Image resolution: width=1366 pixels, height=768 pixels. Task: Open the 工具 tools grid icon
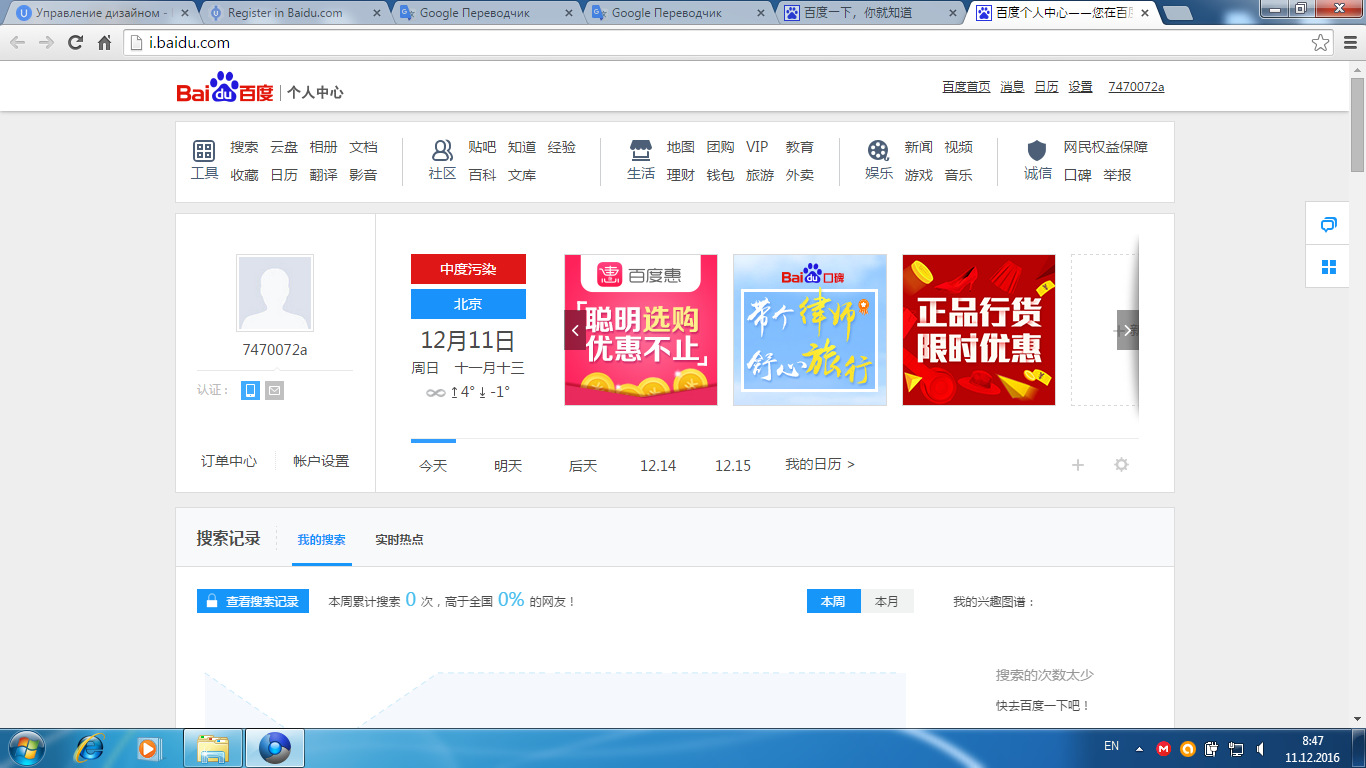[x=204, y=151]
